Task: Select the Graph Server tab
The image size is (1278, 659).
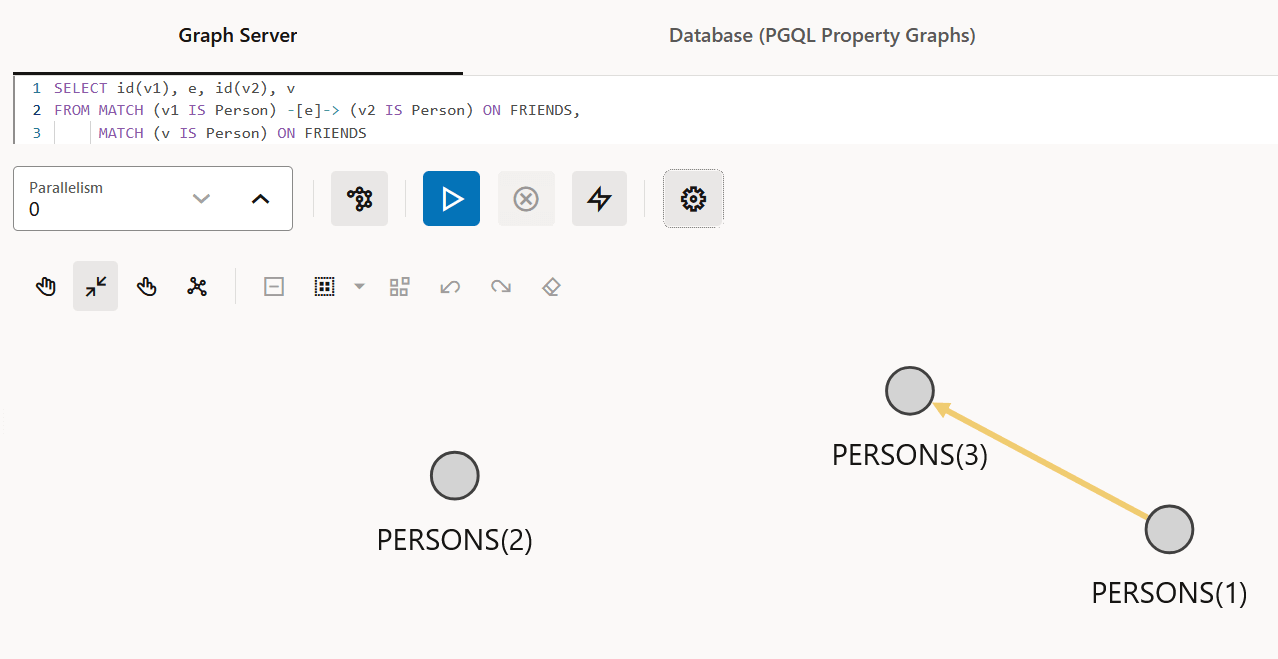Action: coord(238,36)
